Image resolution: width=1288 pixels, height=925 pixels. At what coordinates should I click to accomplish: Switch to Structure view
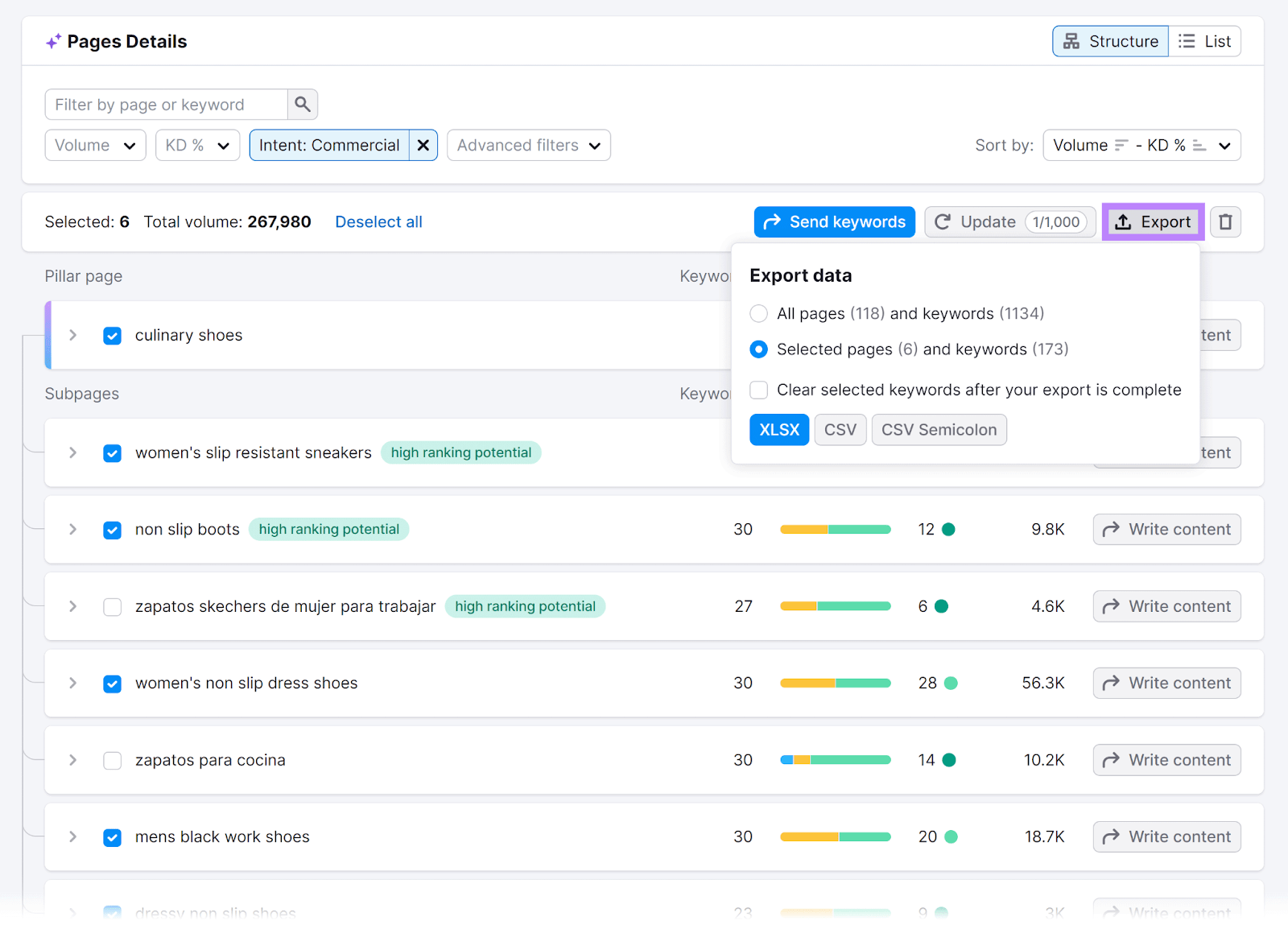point(1110,42)
